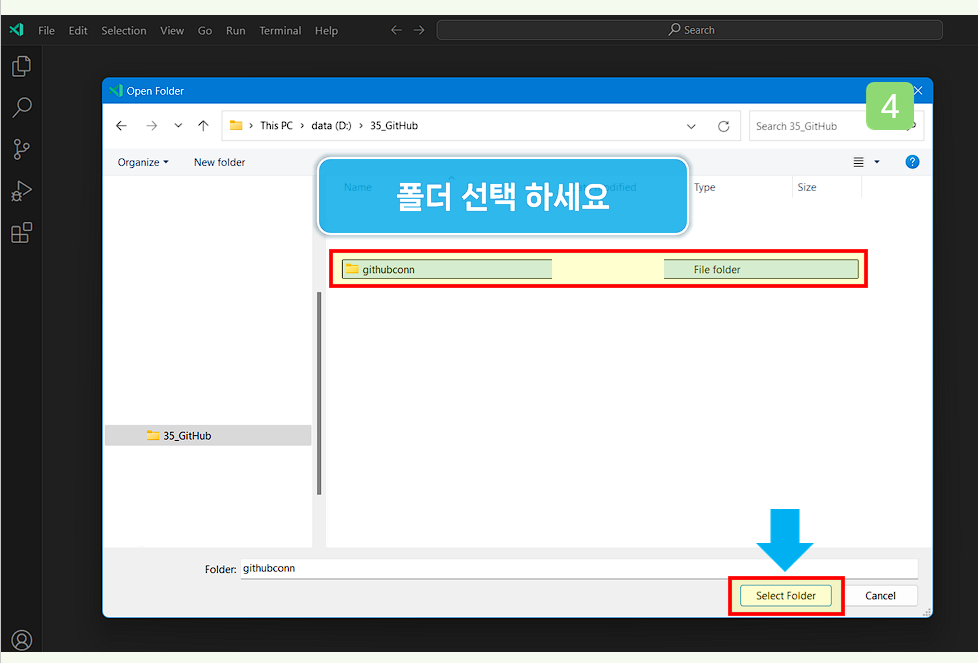Cancel the Open Folder dialog
Viewport: 978px width, 663px height.
pyautogui.click(x=881, y=595)
